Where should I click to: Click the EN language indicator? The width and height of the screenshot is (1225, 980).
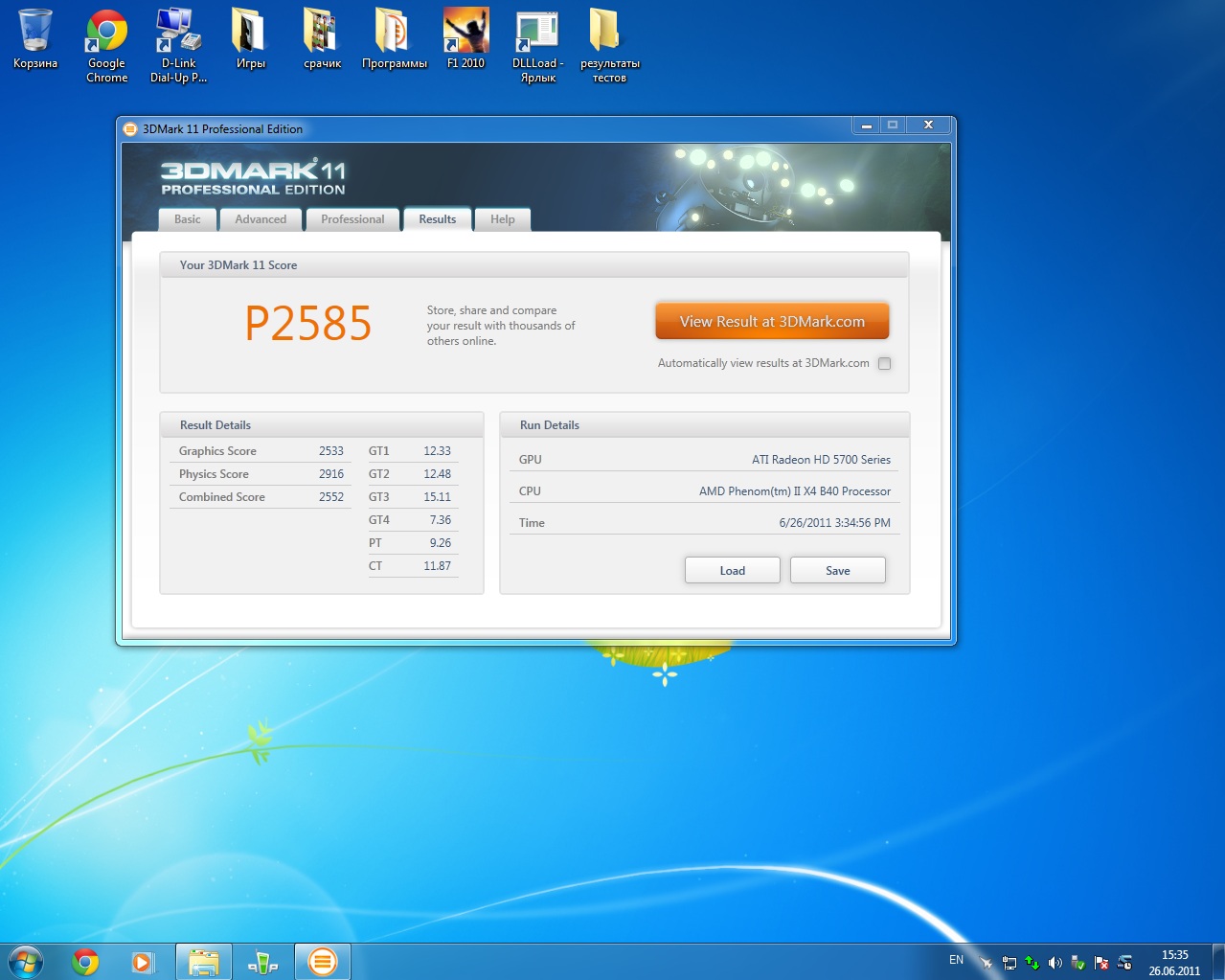click(956, 960)
